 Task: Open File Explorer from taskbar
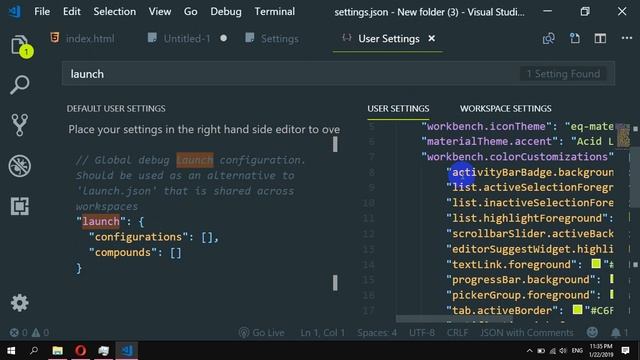point(58,351)
